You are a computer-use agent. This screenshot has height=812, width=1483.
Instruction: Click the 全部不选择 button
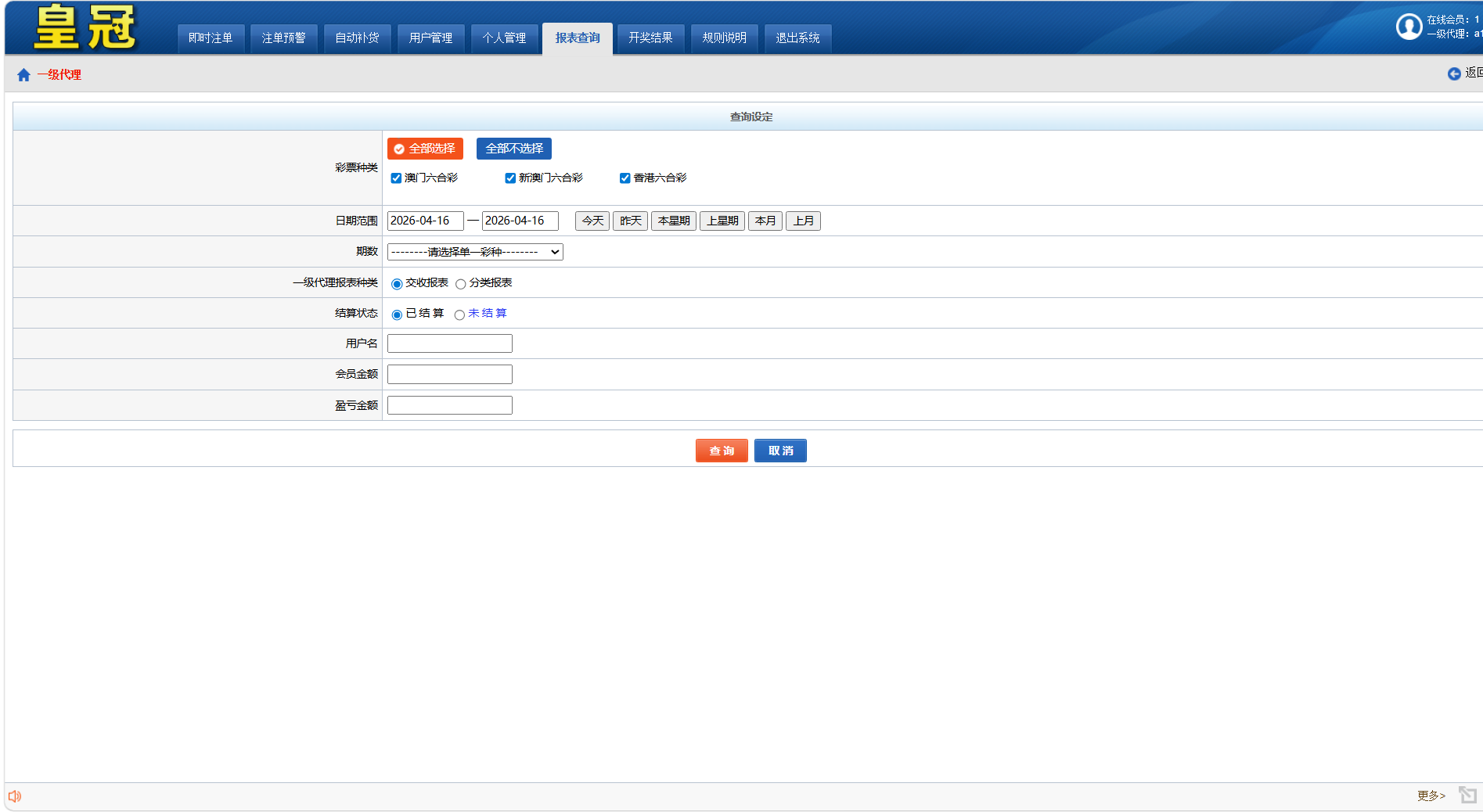[513, 149]
